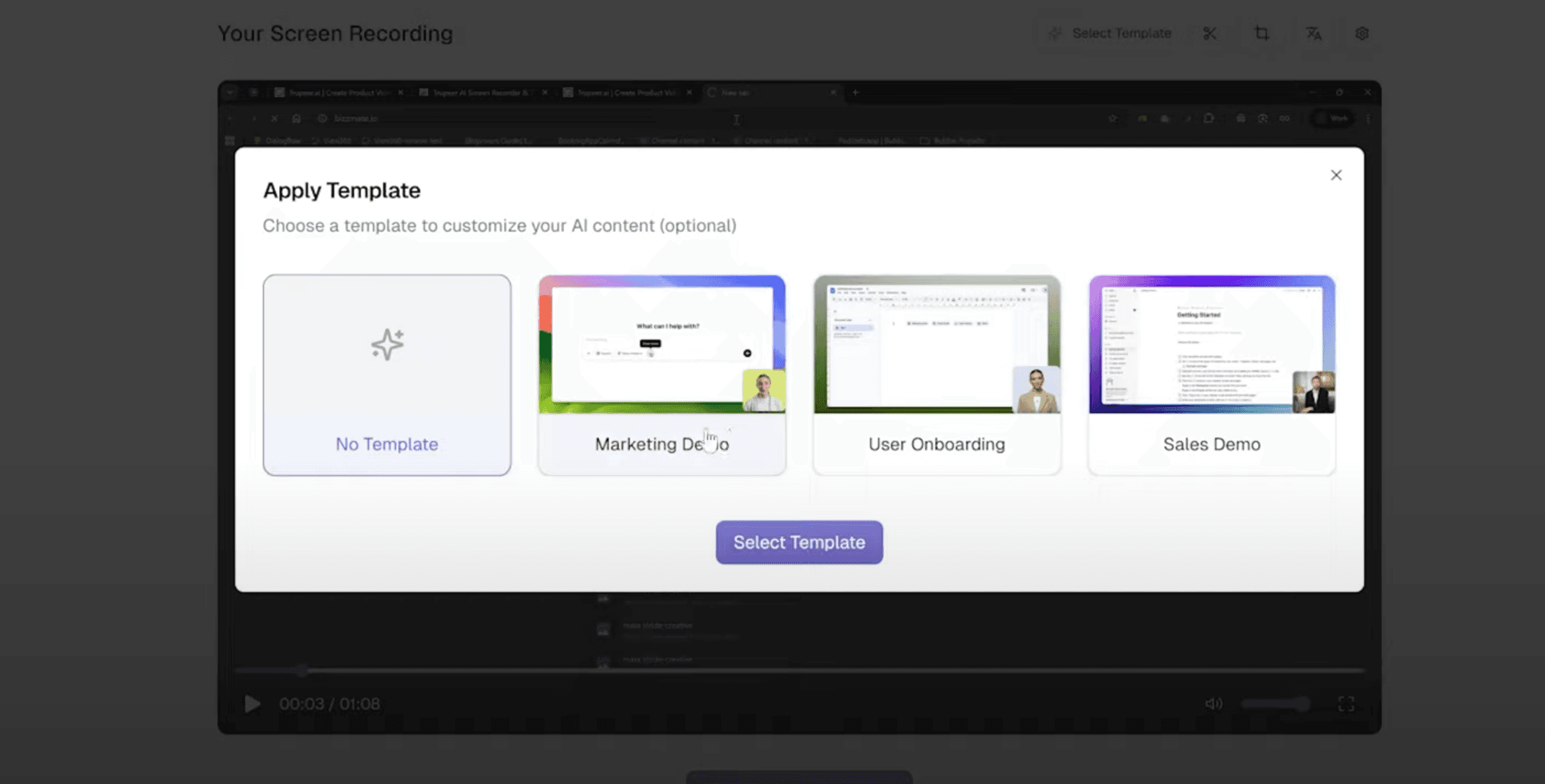Viewport: 1545px width, 784px height.
Task: Trim the recording using the scissors icon
Action: click(x=1210, y=33)
